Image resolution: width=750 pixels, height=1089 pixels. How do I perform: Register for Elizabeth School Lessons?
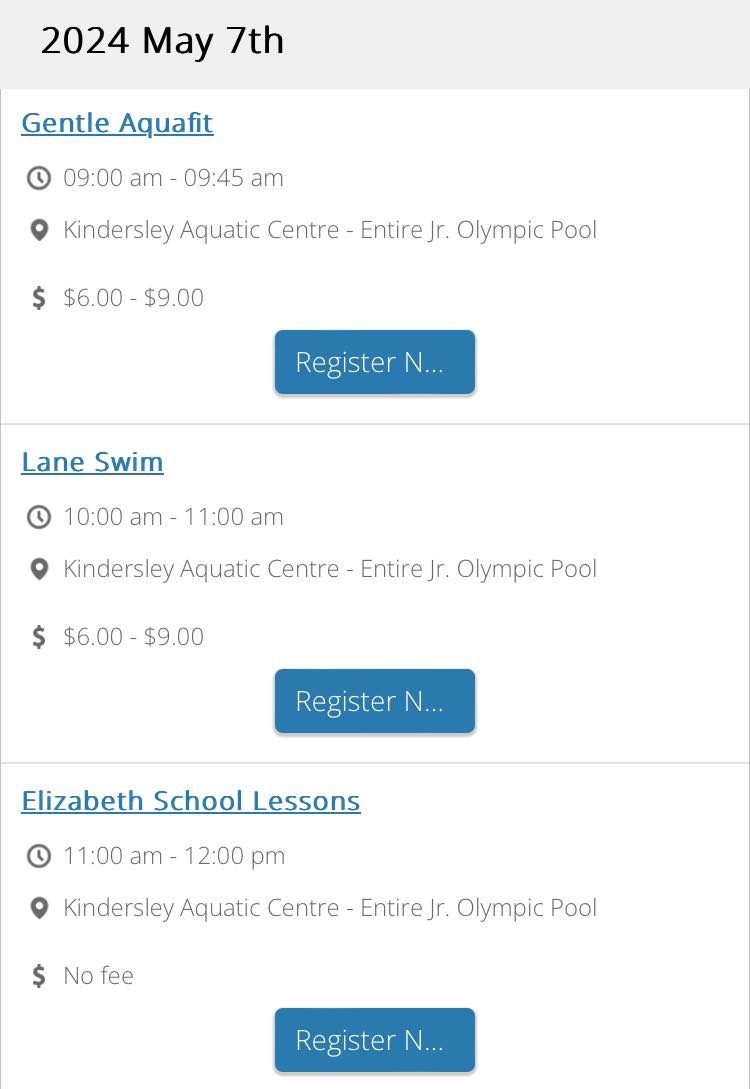(x=375, y=1040)
